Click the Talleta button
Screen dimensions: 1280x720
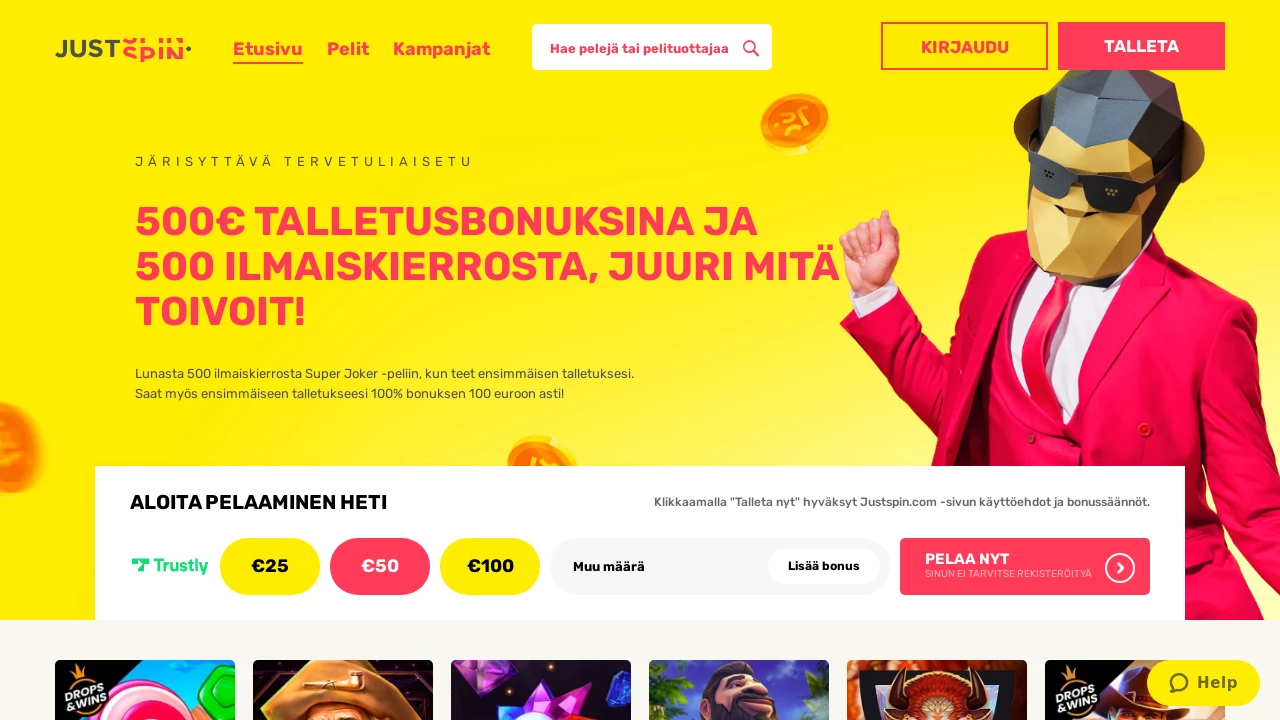point(1141,46)
